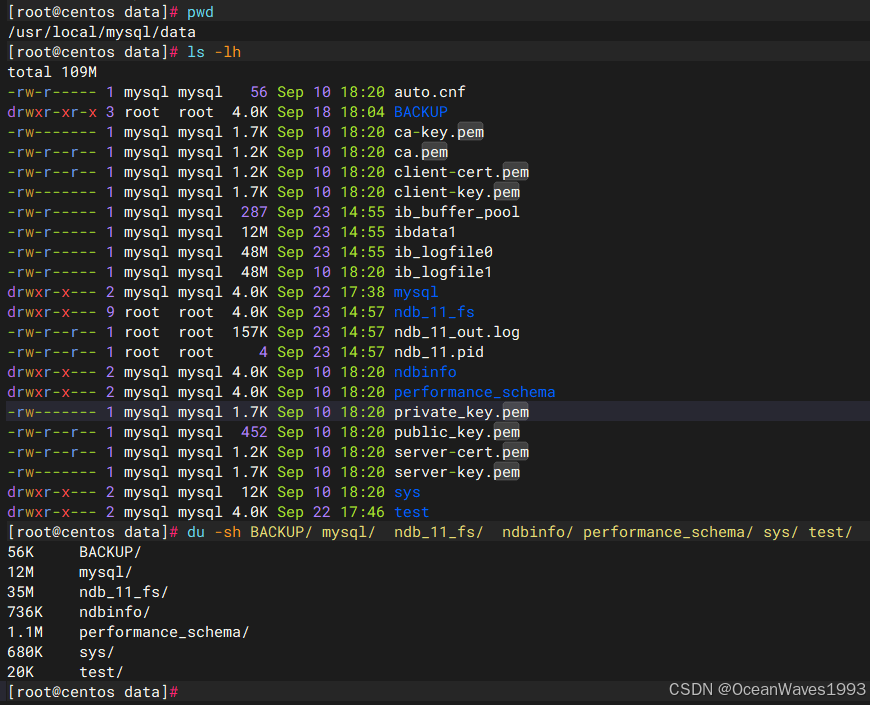Select server-key.pem file name
Screen dimensions: 870x705
tap(457, 471)
